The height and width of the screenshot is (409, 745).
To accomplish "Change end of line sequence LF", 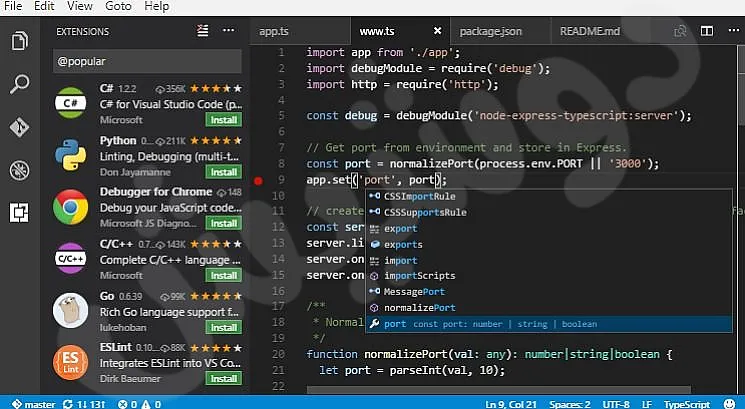I will coord(647,404).
